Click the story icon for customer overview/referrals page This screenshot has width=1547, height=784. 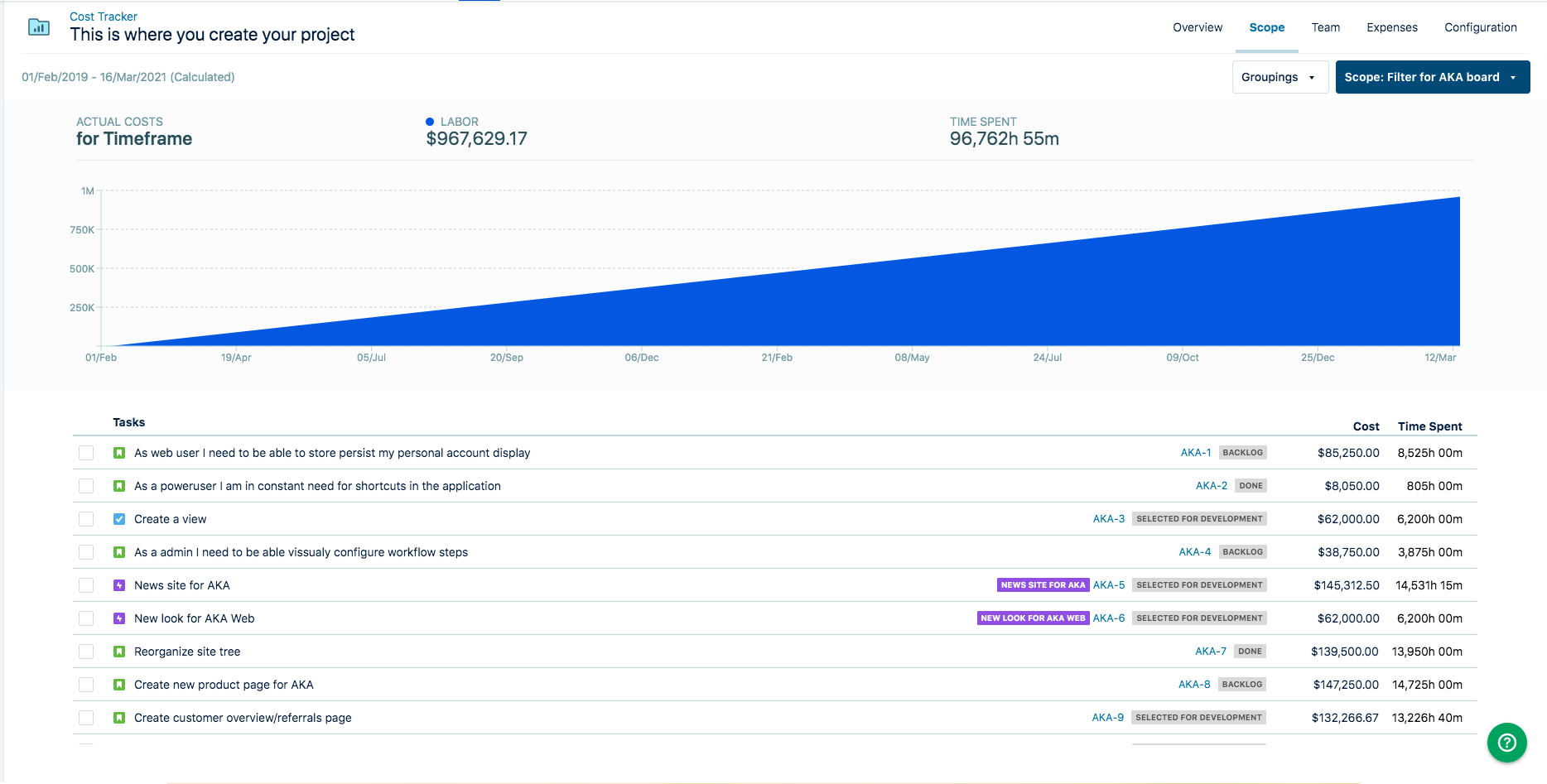[119, 718]
